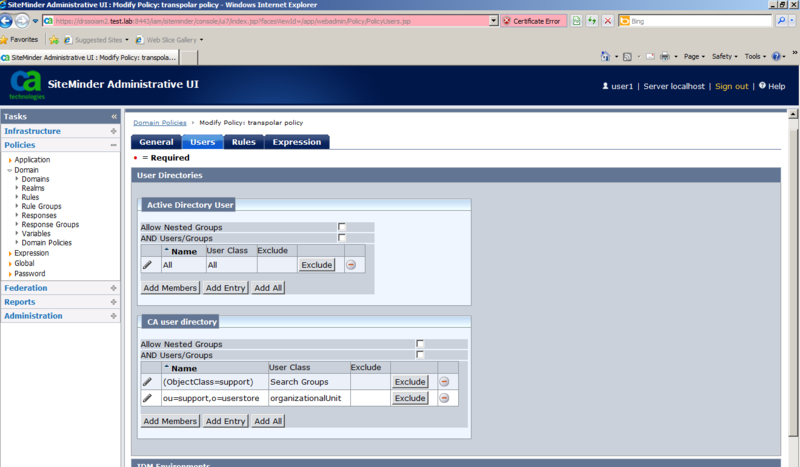The width and height of the screenshot is (800, 467).
Task: Remove the (ObjectClass=support) entry via red icon
Action: point(444,381)
